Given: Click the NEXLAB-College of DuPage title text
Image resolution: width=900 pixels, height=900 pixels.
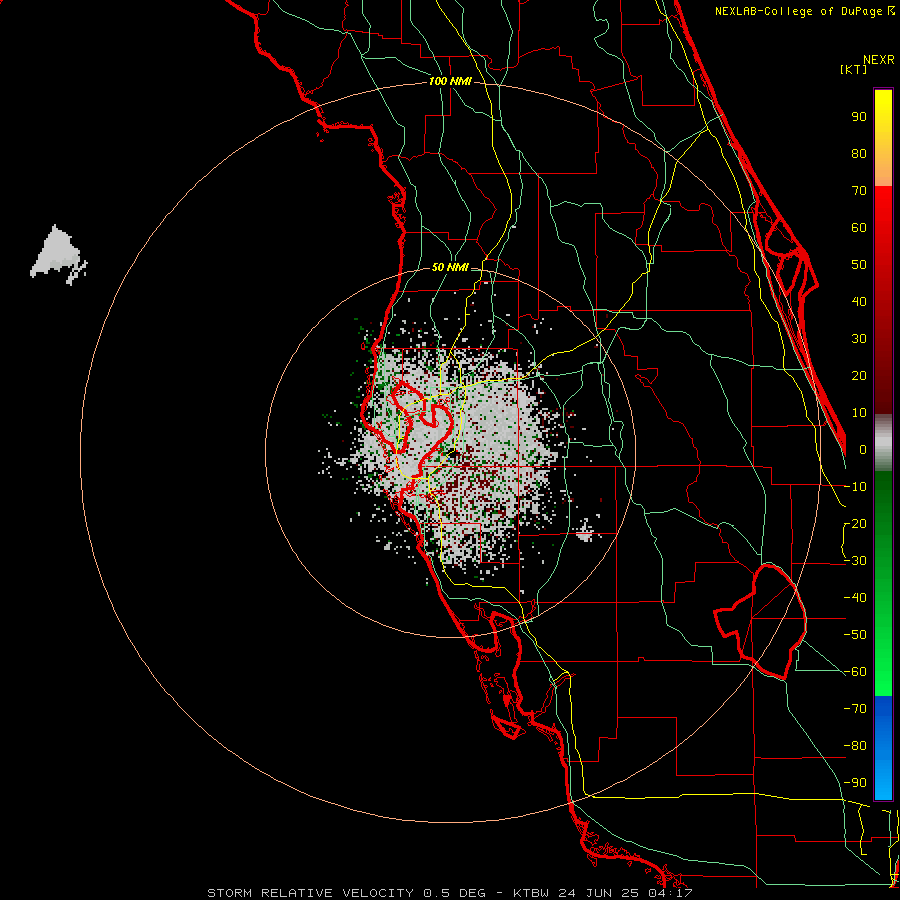Looking at the screenshot, I should 804,11.
